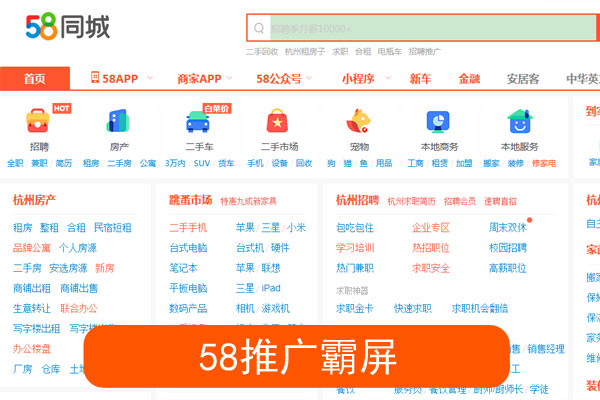Screen dimensions: 600x400
Task: Expand the 58APP dropdown arrow
Action: coord(150,78)
